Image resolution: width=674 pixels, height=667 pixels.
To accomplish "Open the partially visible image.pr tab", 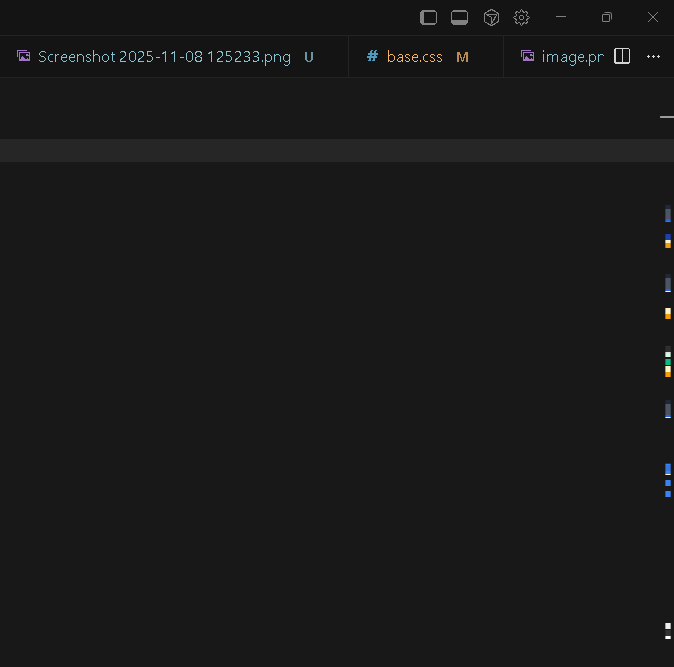I will coord(572,57).
